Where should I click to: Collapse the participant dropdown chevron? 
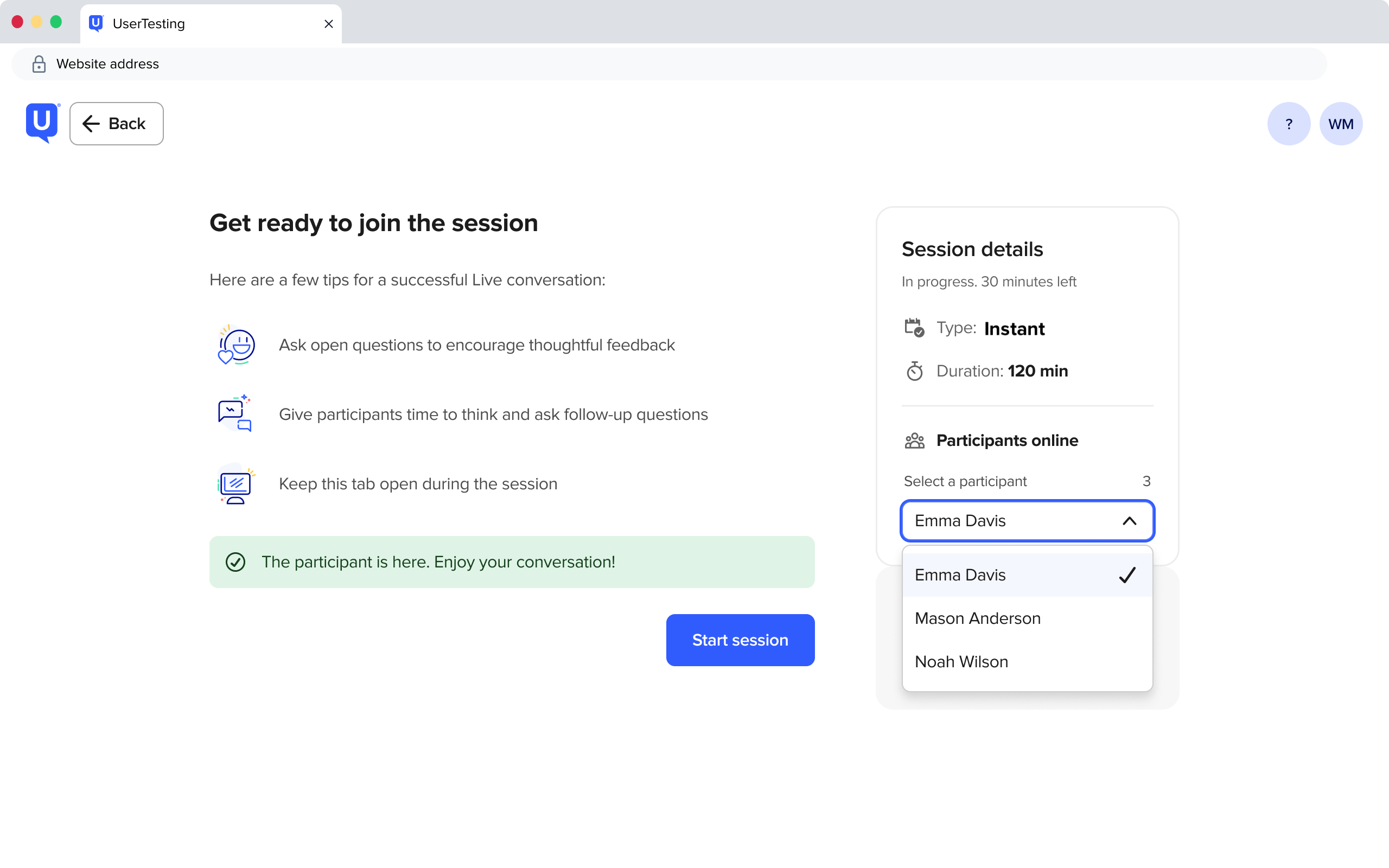[1129, 521]
